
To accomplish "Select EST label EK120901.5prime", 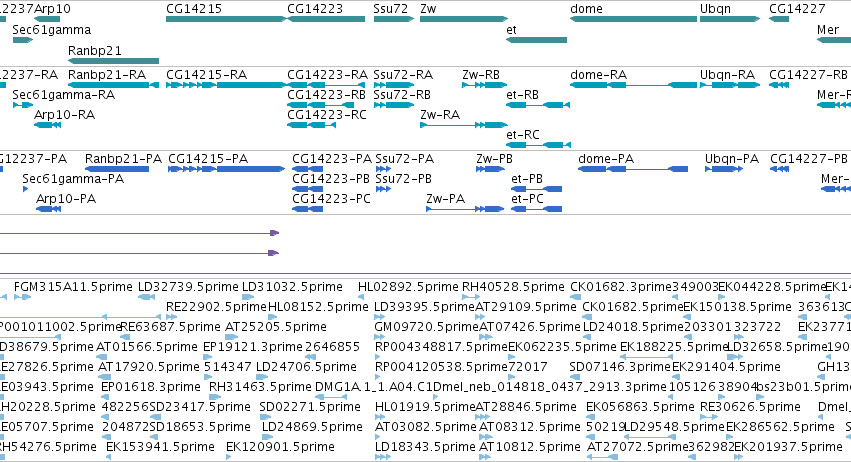I will [x=280, y=447].
